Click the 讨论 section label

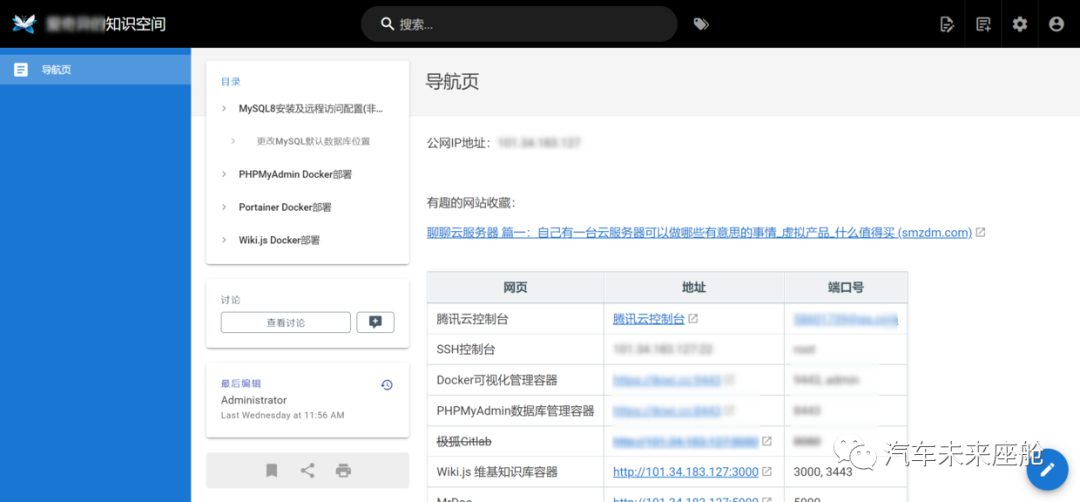pyautogui.click(x=231, y=300)
